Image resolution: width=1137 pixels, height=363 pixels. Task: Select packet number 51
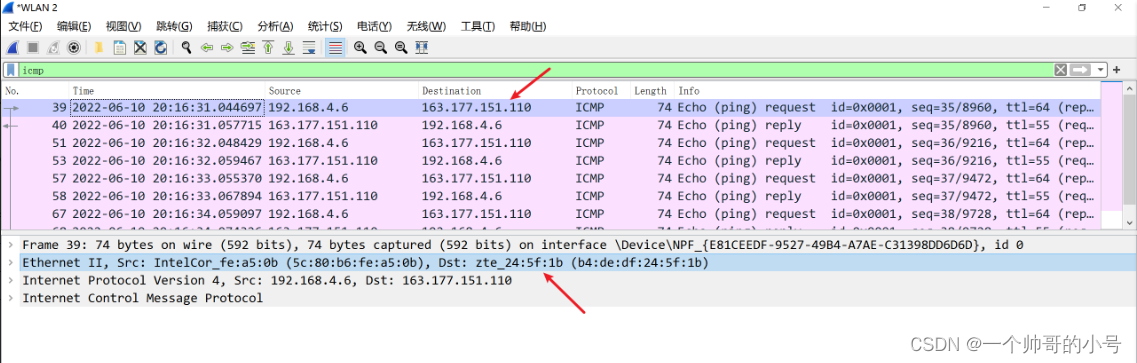click(x=551, y=143)
